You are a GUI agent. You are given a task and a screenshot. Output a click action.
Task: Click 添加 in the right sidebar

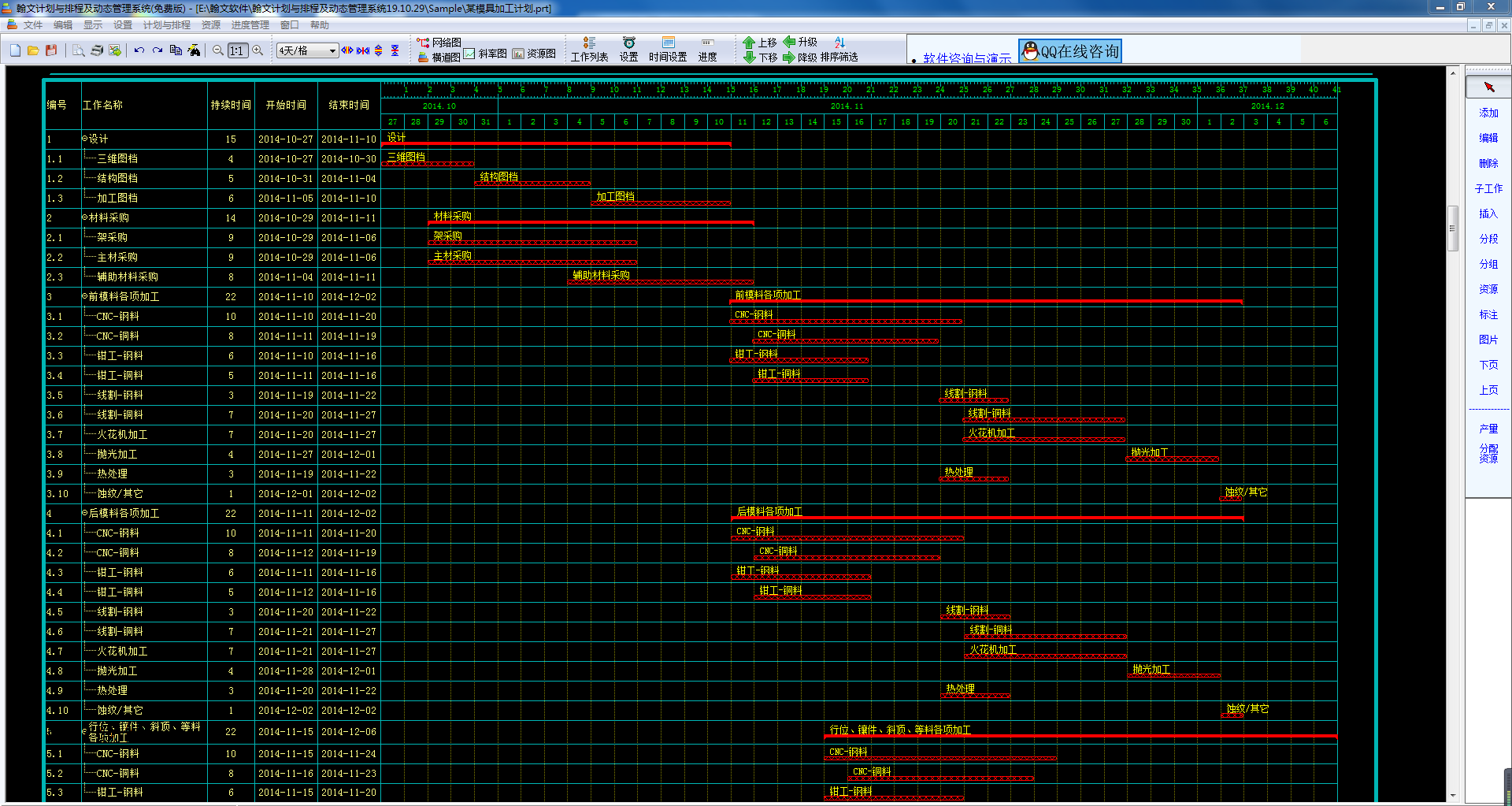[x=1488, y=113]
